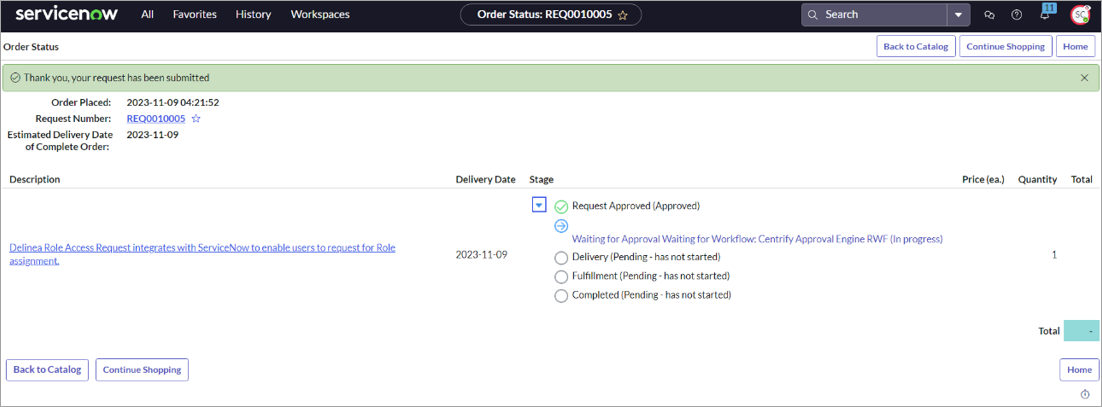Select the Fulfillment pending stage circle
The width and height of the screenshot is (1102, 407).
tap(561, 277)
